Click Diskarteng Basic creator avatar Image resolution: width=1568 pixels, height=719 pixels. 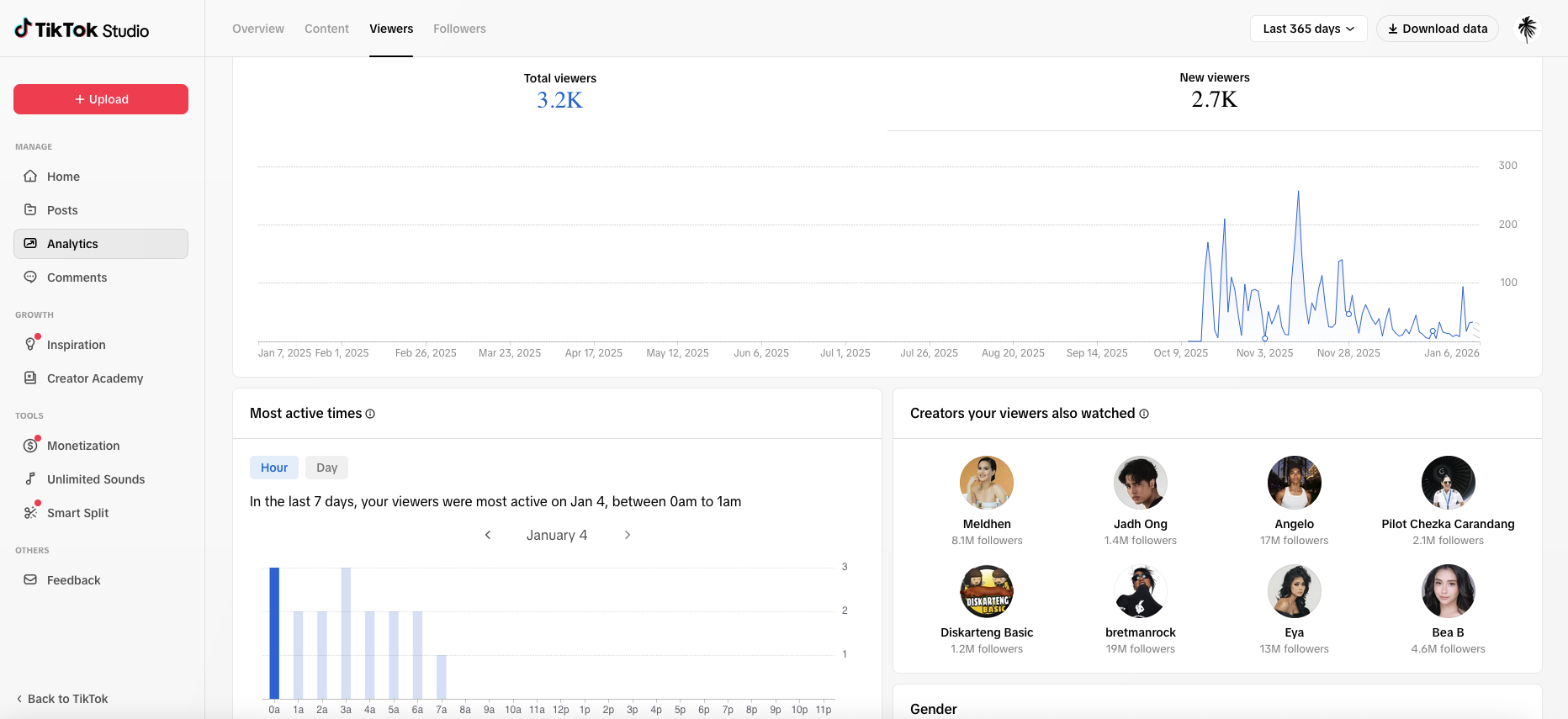[987, 591]
